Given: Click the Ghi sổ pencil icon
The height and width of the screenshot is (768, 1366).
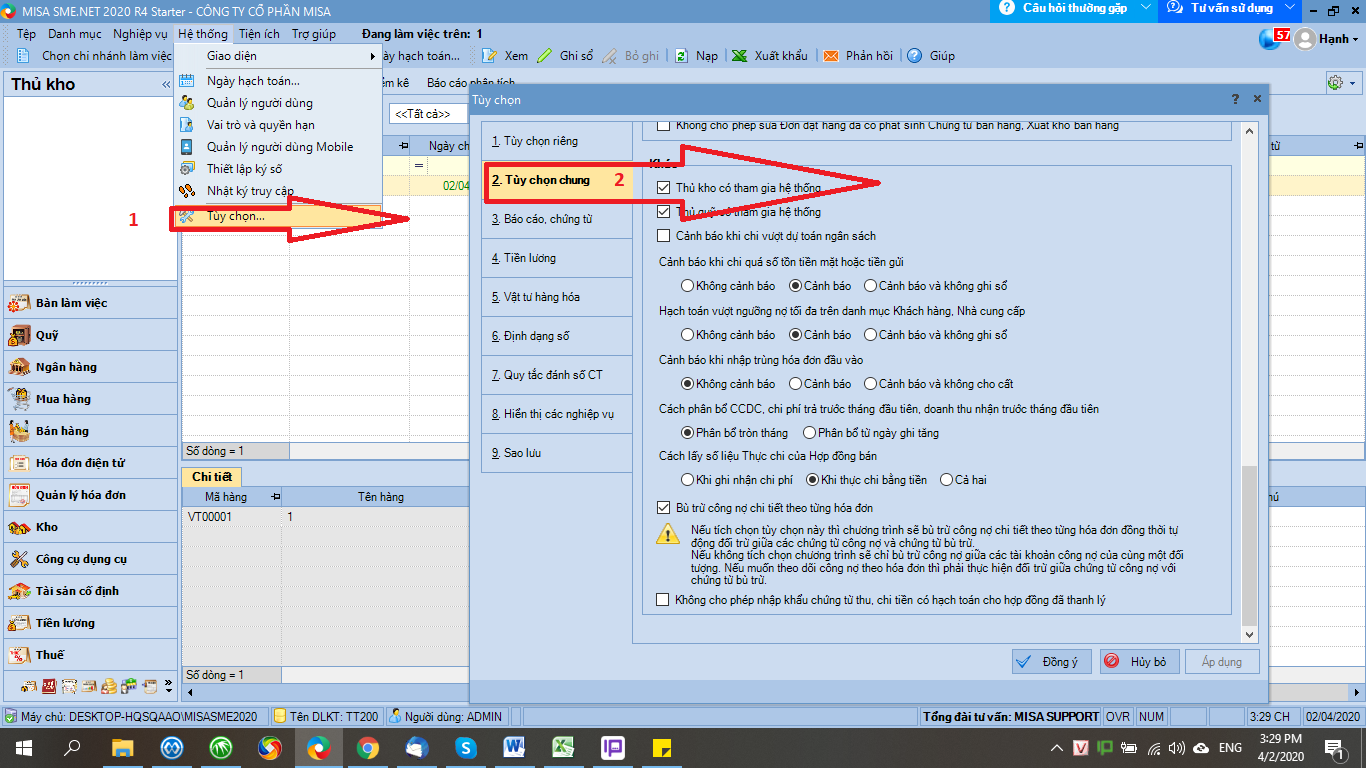Looking at the screenshot, I should (x=544, y=56).
